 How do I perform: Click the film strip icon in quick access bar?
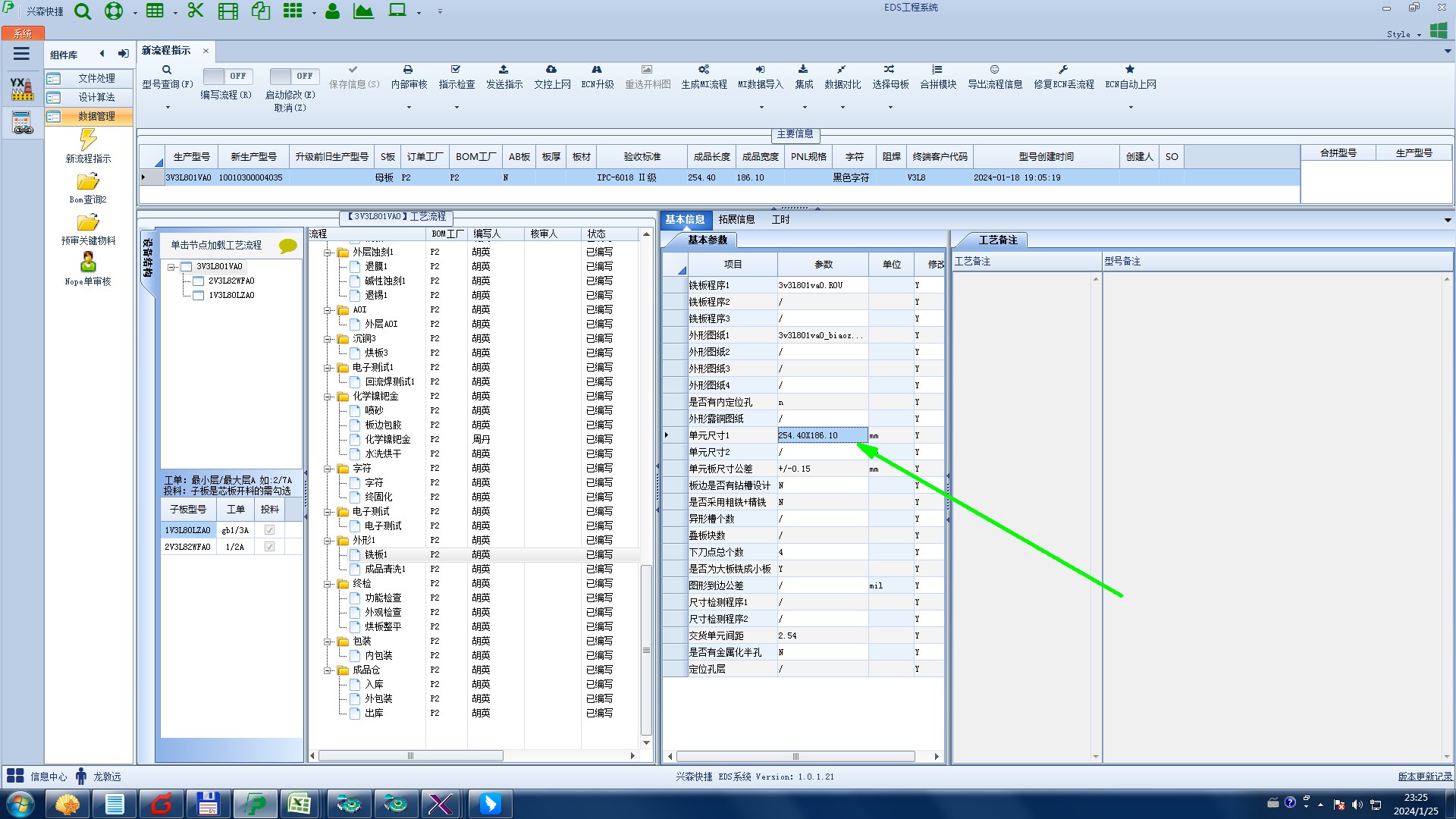pos(227,11)
